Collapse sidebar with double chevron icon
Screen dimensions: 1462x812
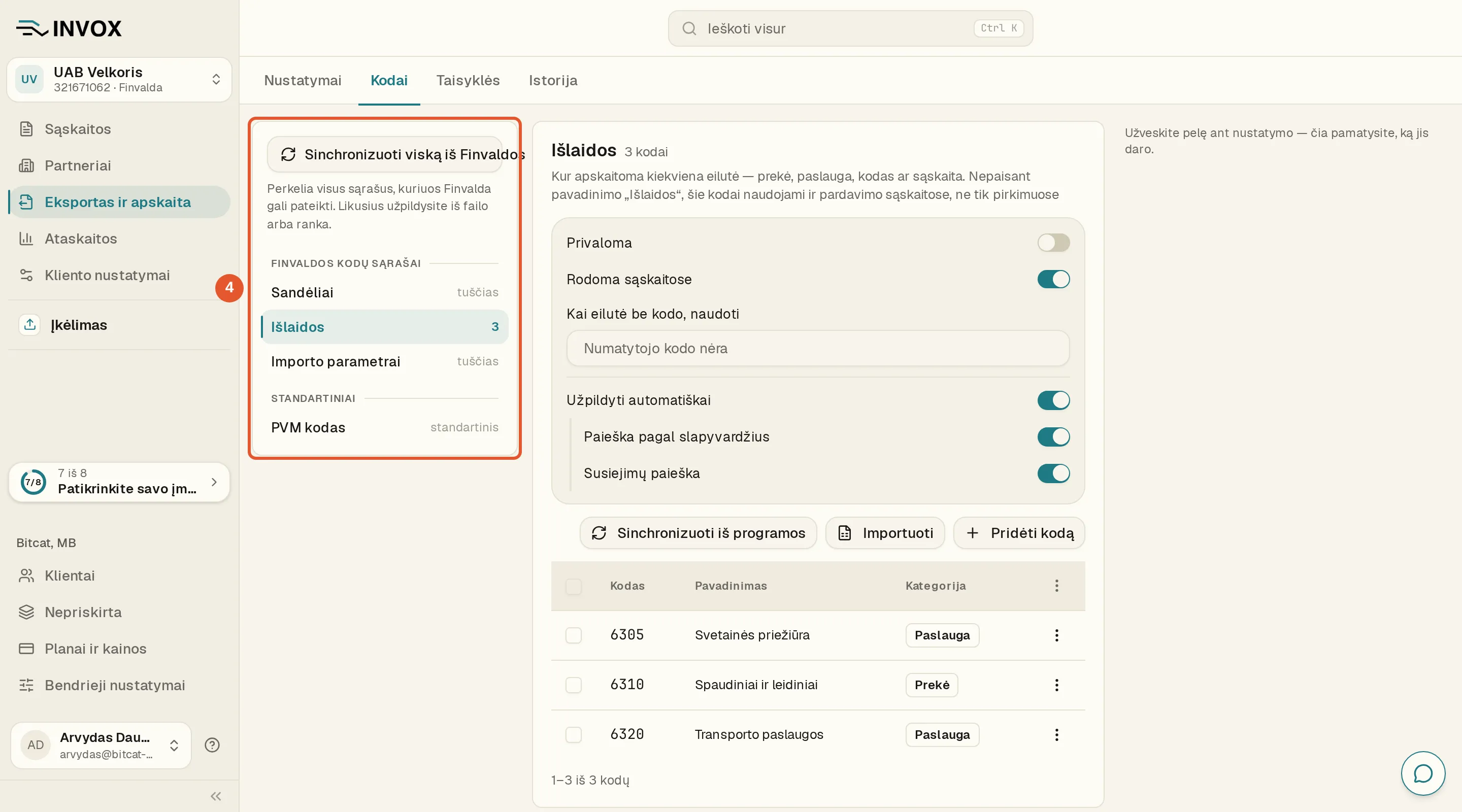216,796
